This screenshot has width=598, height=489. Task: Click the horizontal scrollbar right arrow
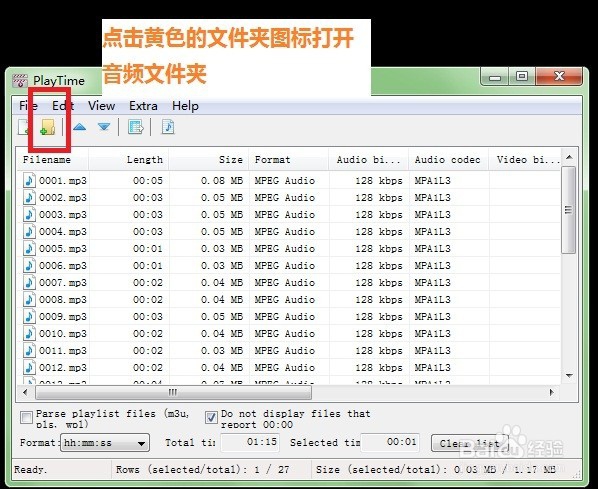click(551, 392)
